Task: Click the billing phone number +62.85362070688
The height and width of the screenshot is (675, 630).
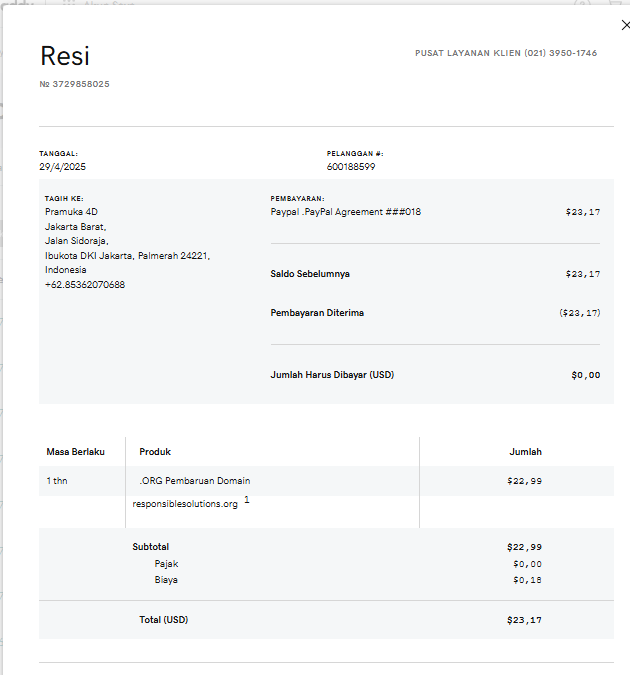Action: point(85,285)
